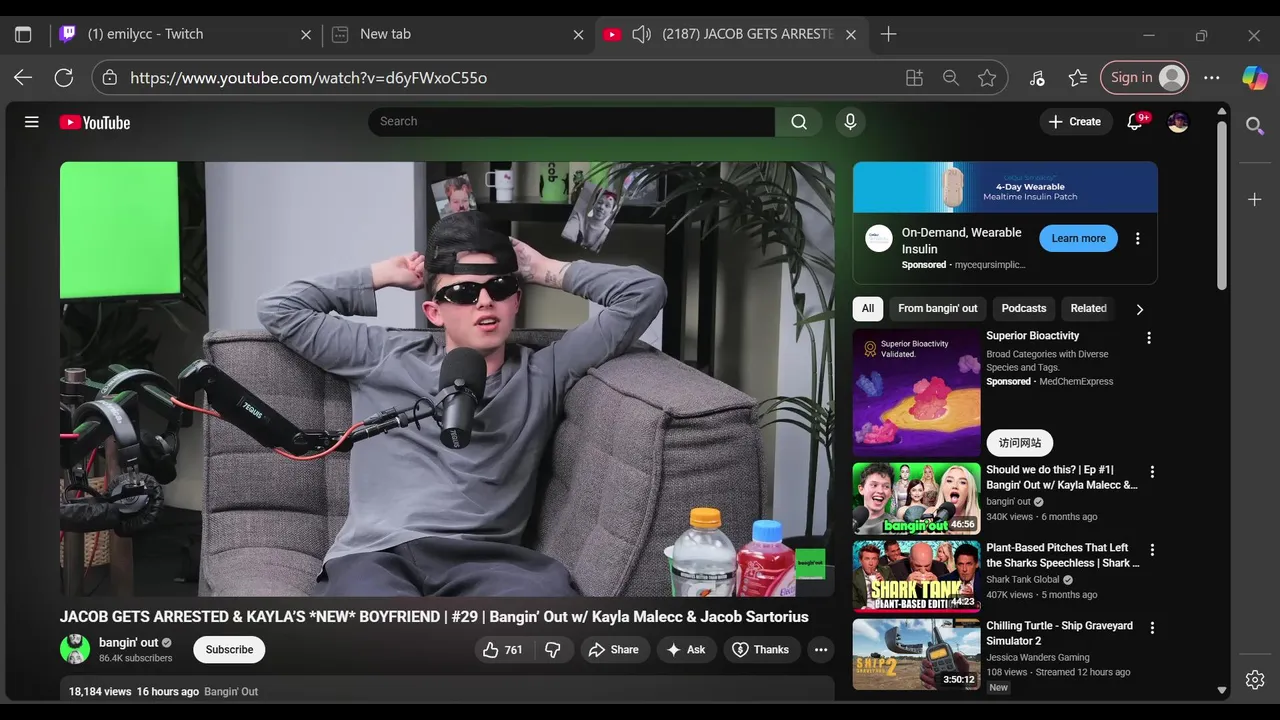Open options menu for the insulin ad

(x=1137, y=239)
